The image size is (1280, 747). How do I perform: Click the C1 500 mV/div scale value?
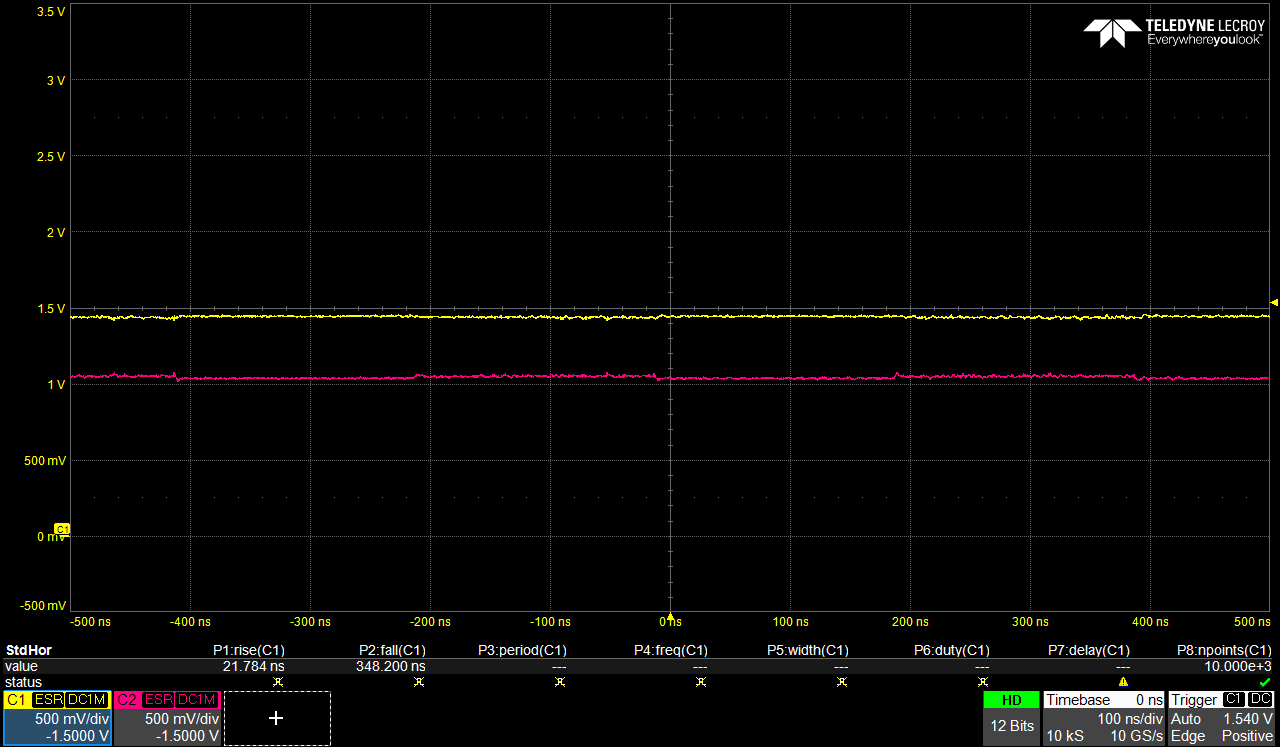tap(74, 718)
